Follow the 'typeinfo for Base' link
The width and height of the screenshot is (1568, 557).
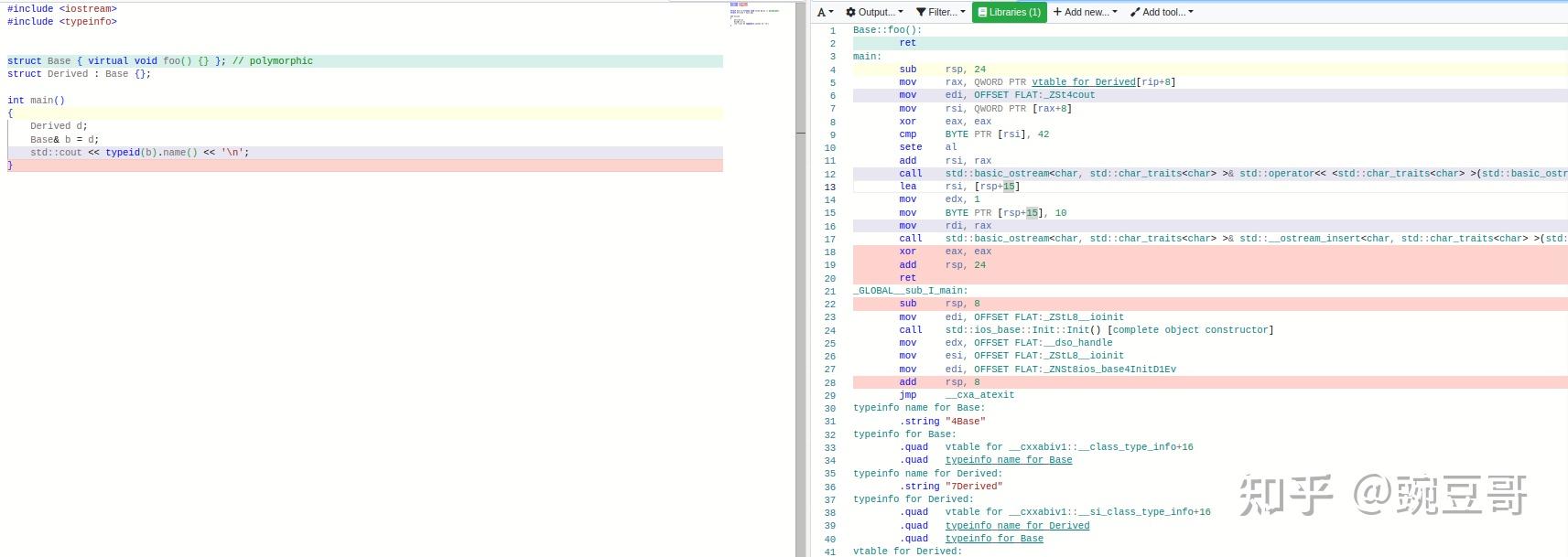coord(994,539)
